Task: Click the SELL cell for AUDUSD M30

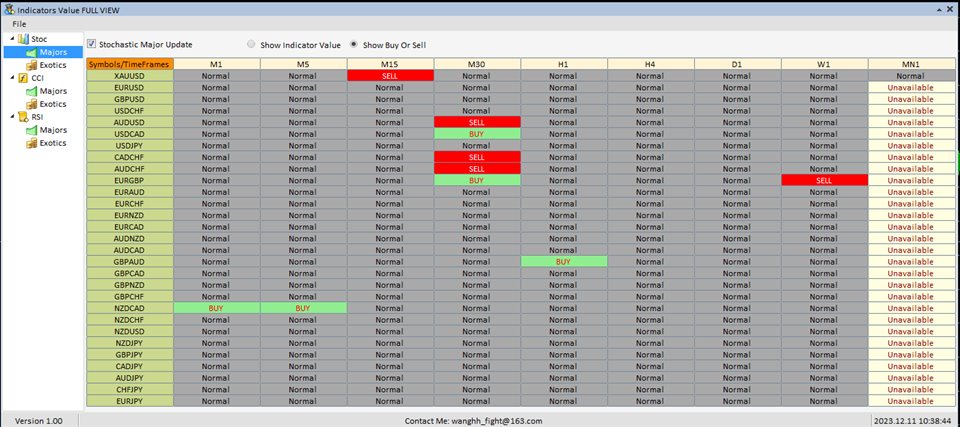Action: [x=478, y=122]
